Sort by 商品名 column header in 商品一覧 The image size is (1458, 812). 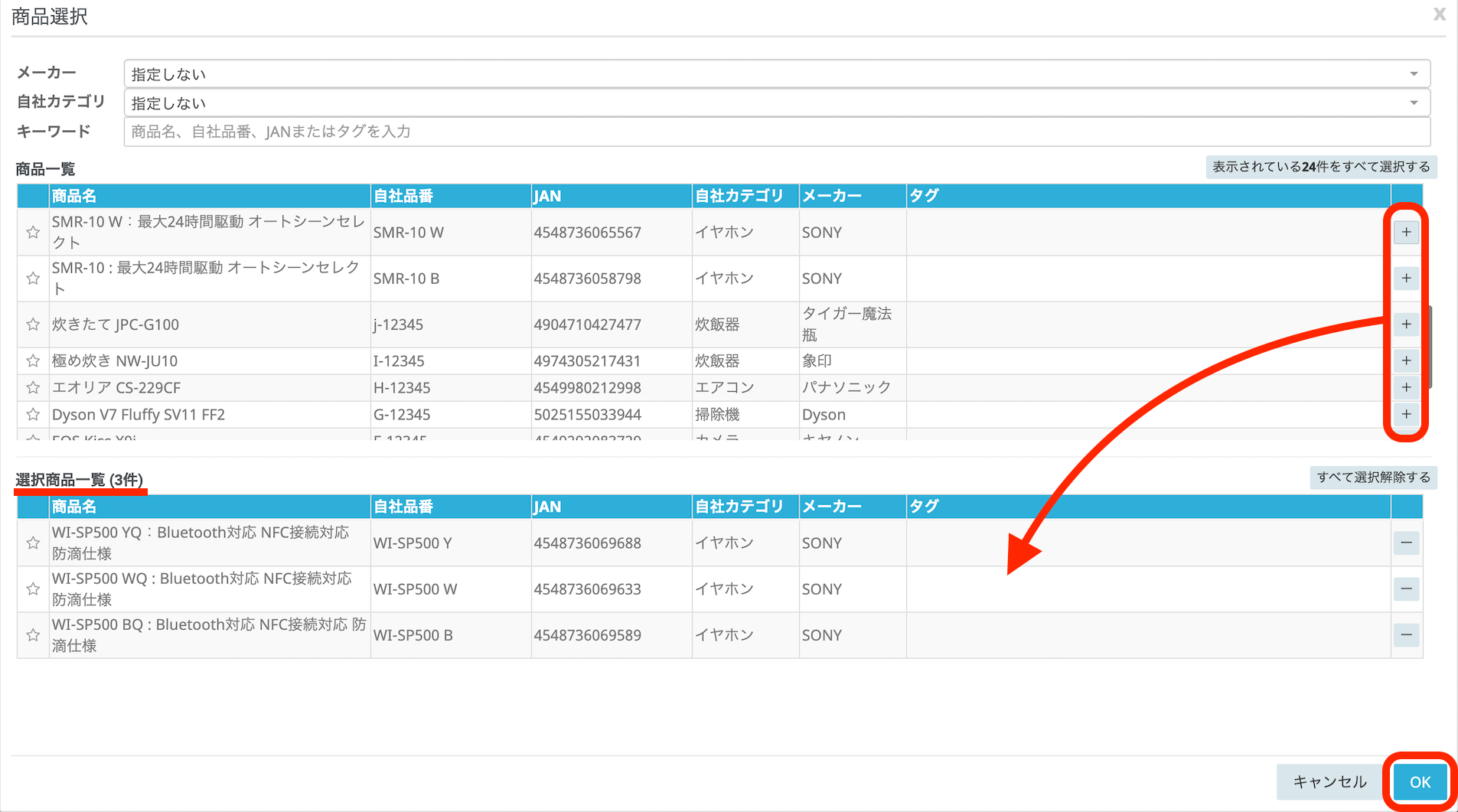[74, 196]
